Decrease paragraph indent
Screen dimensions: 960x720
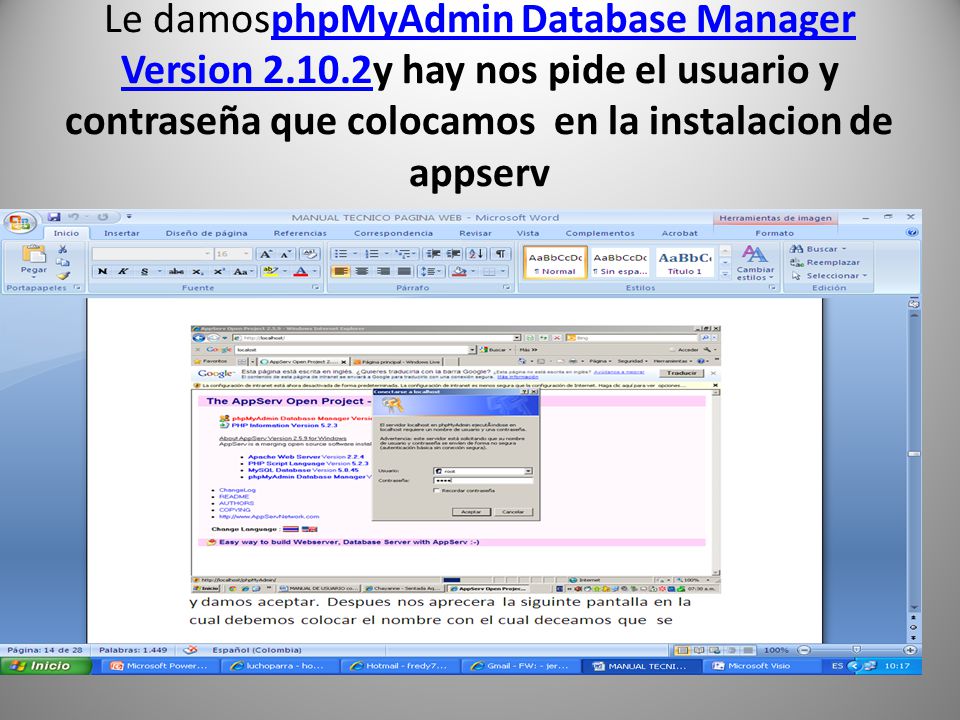click(433, 253)
